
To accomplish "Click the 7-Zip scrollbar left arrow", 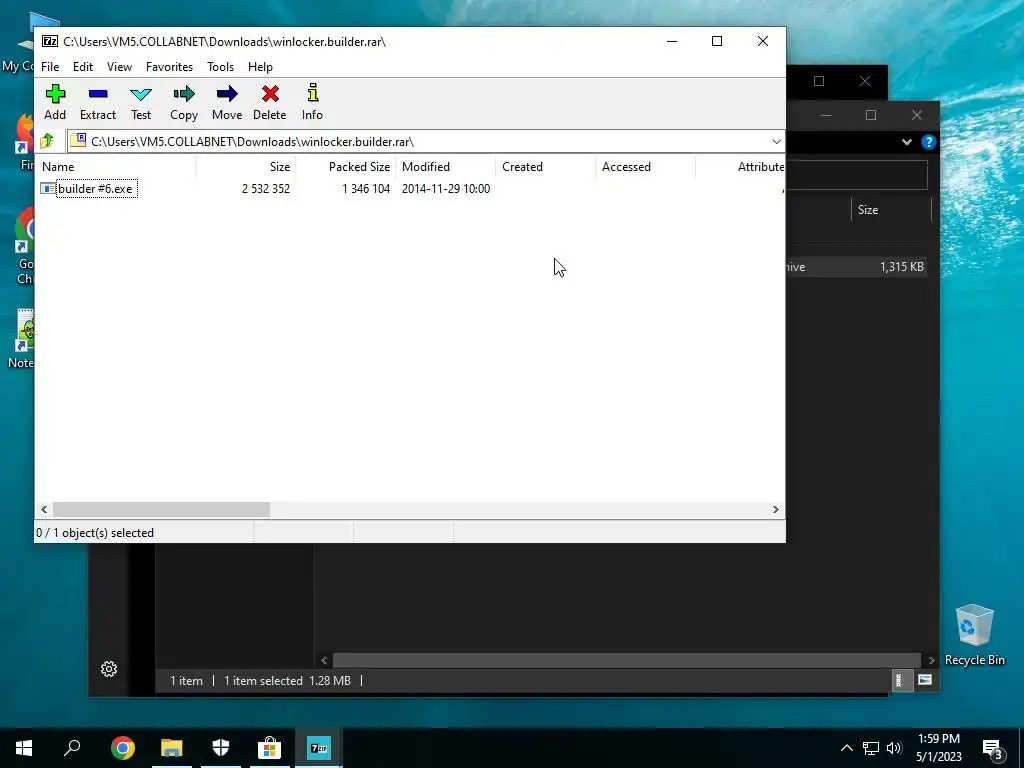I will click(x=44, y=509).
